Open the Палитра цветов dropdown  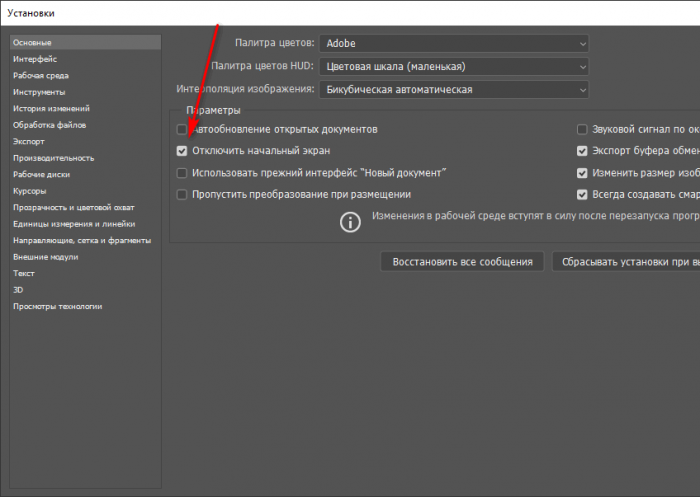454,43
